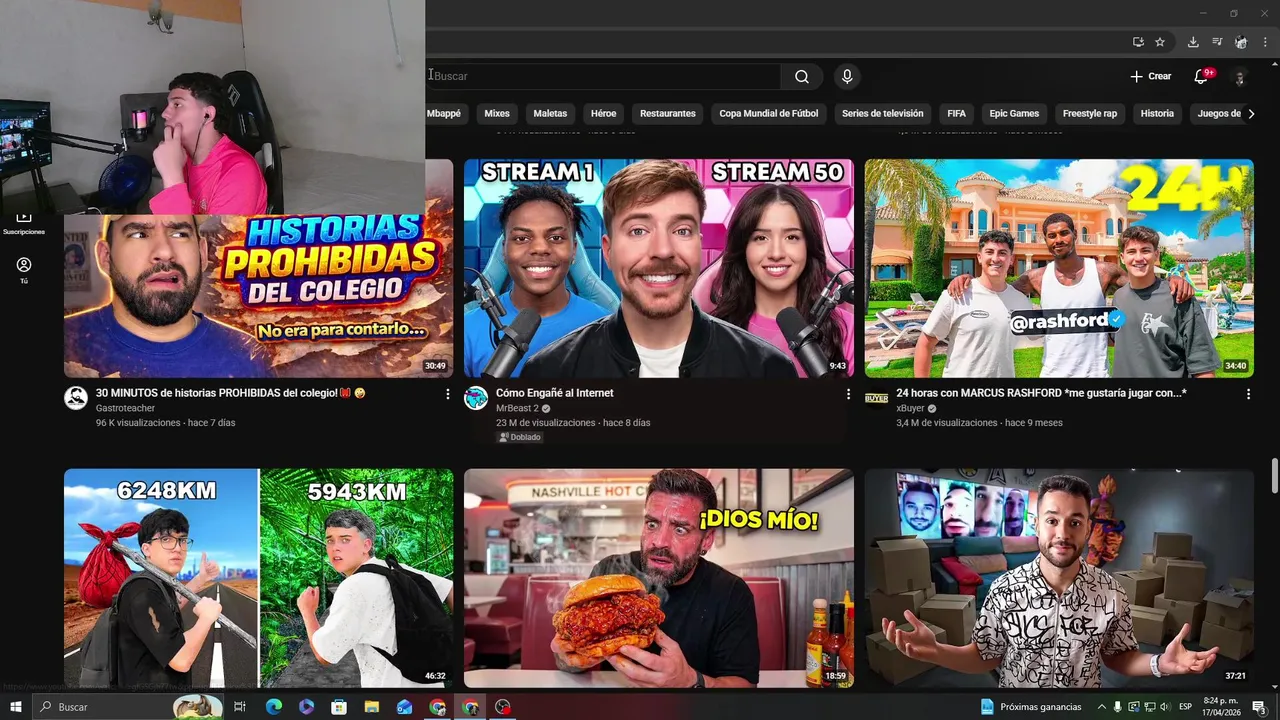
Task: Open Task View on the taskbar
Action: pos(240,707)
